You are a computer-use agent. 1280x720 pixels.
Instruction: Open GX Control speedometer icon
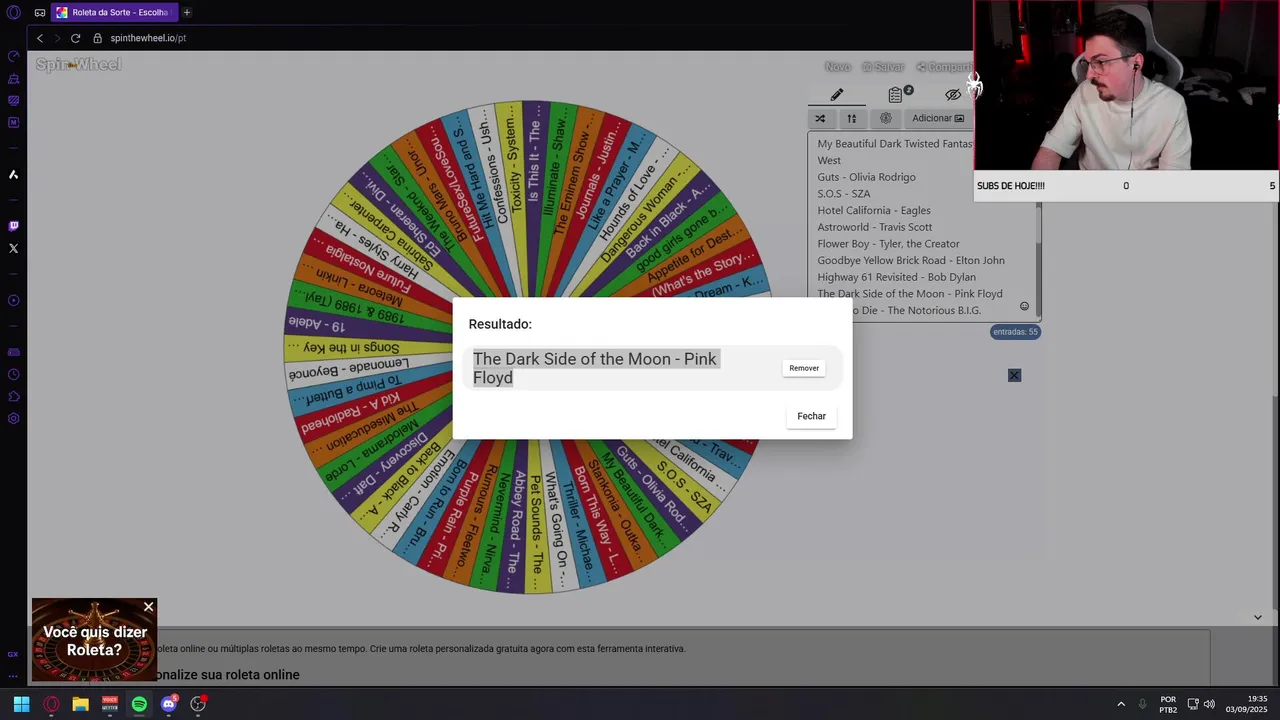13,57
